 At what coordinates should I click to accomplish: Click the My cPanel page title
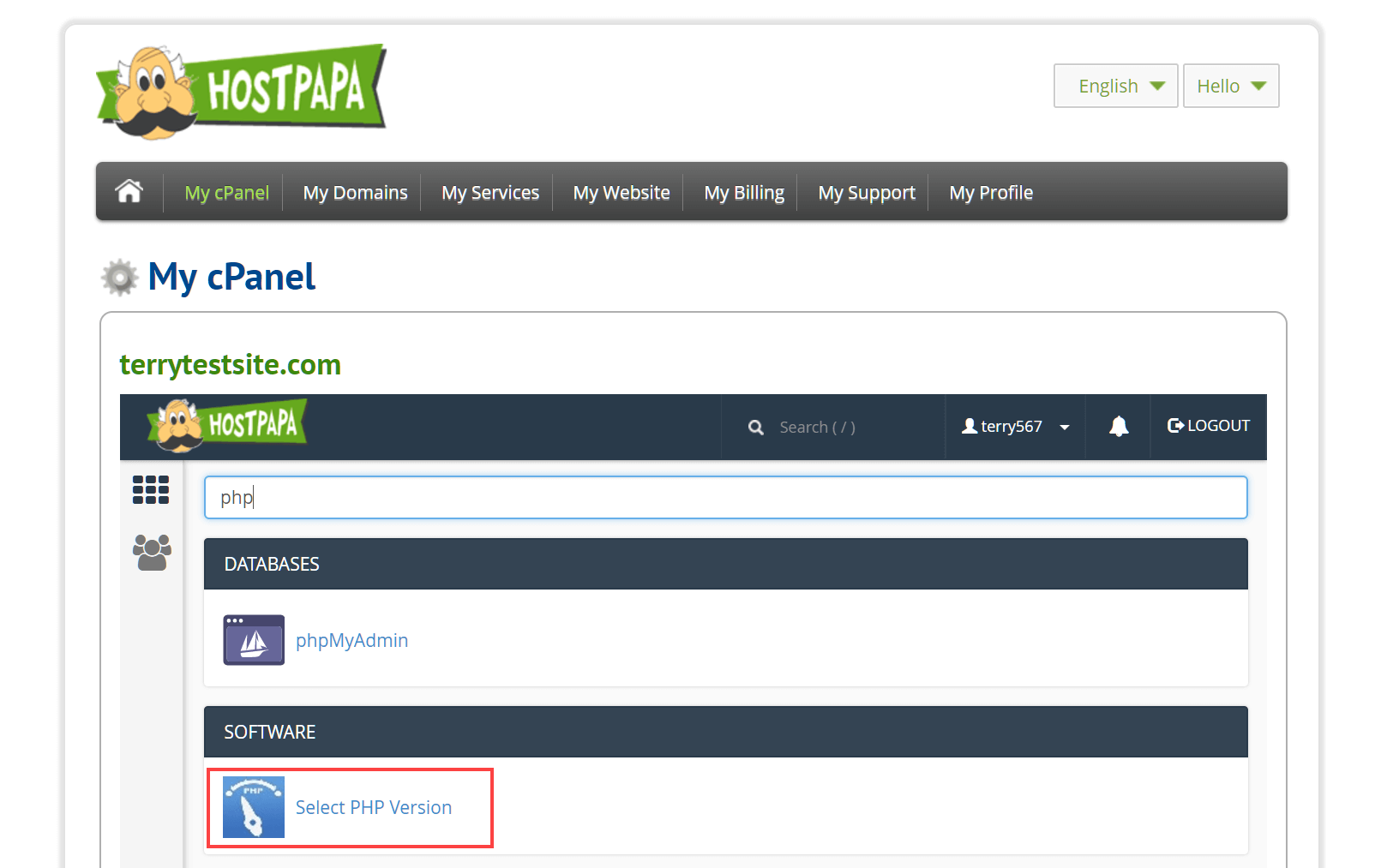tap(231, 278)
